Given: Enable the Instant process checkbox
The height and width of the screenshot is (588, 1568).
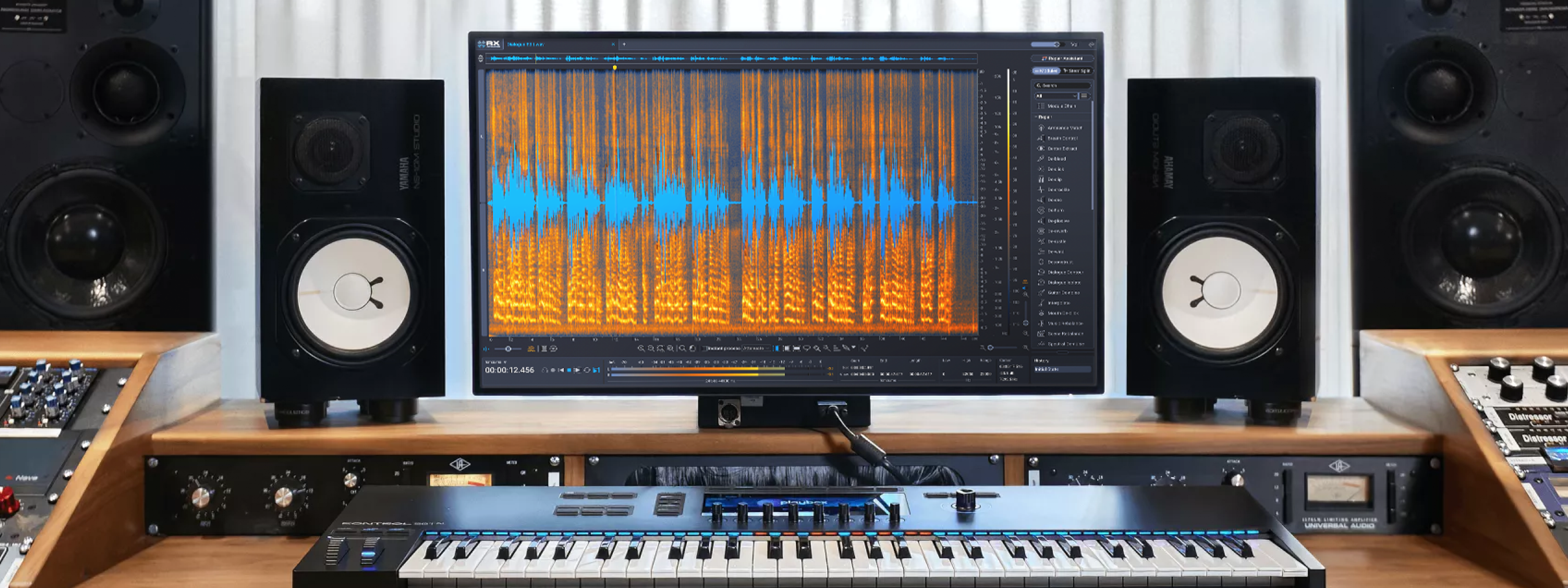Looking at the screenshot, I should click(x=704, y=349).
